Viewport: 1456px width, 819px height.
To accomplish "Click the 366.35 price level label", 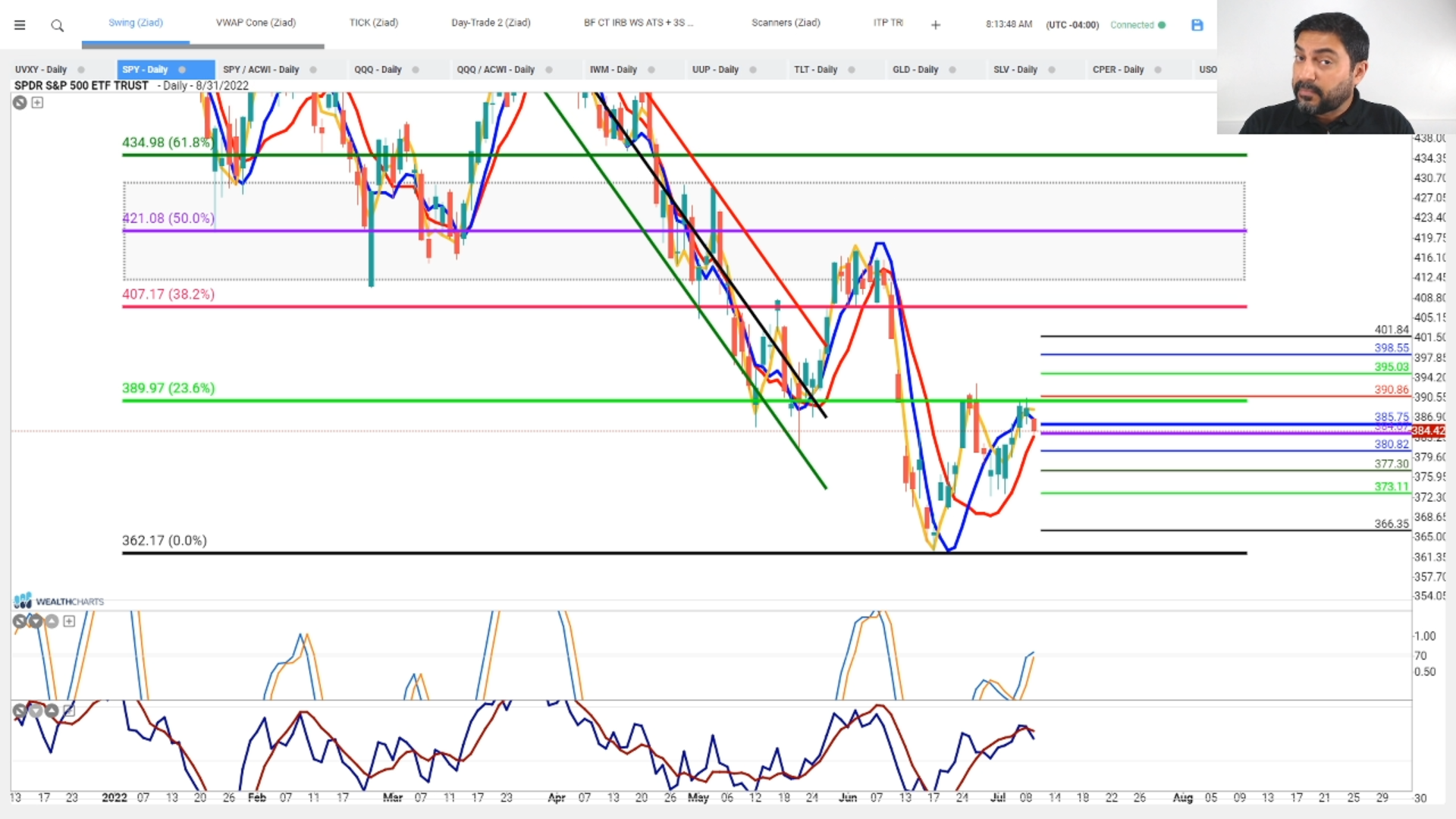I will 1392,524.
